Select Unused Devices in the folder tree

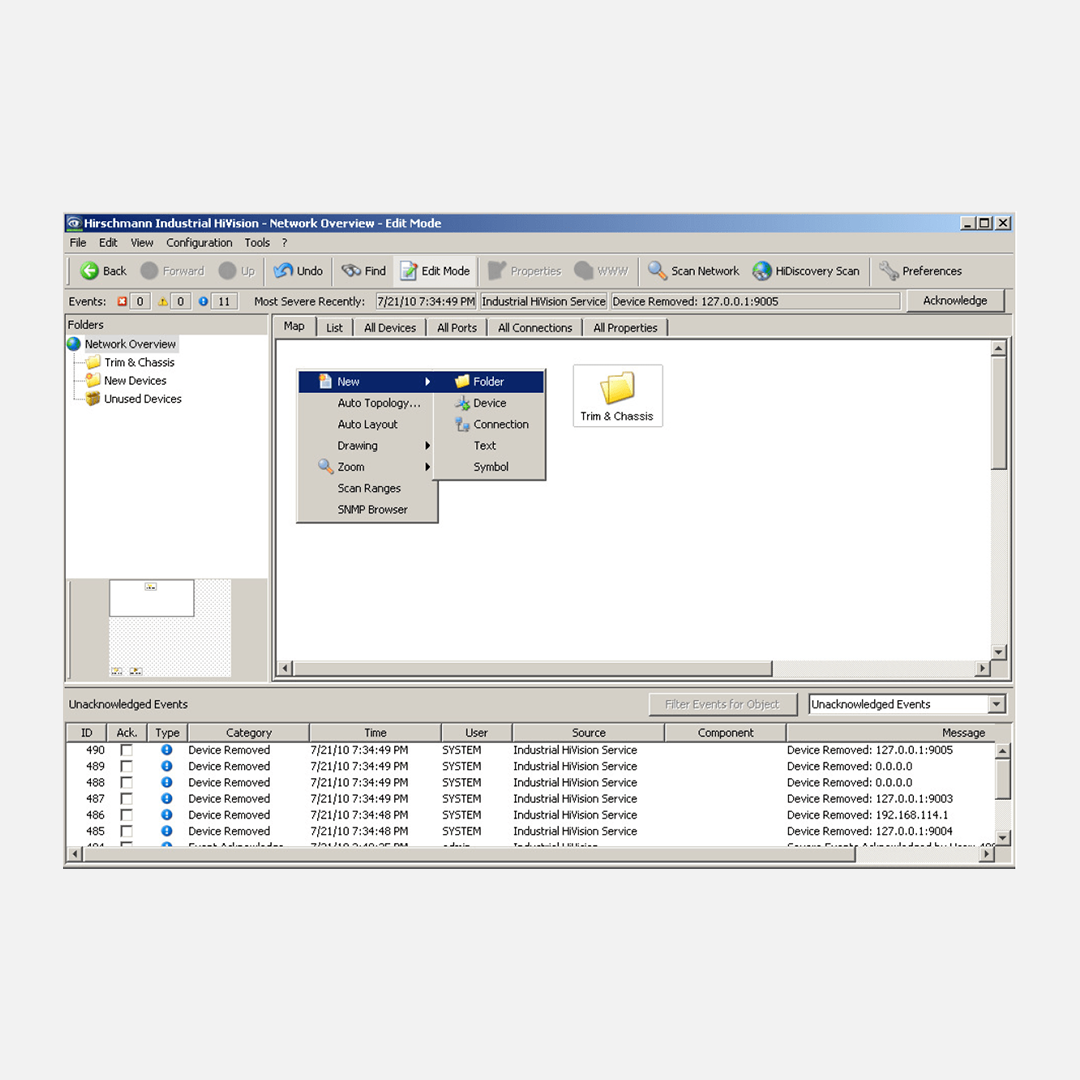[x=142, y=399]
